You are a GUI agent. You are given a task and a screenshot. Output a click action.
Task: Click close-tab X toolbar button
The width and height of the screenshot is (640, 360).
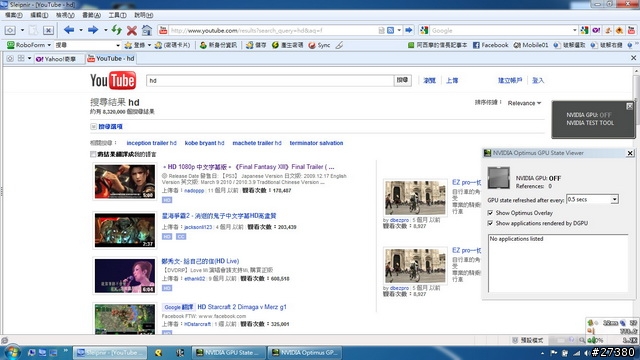[x=48, y=30]
